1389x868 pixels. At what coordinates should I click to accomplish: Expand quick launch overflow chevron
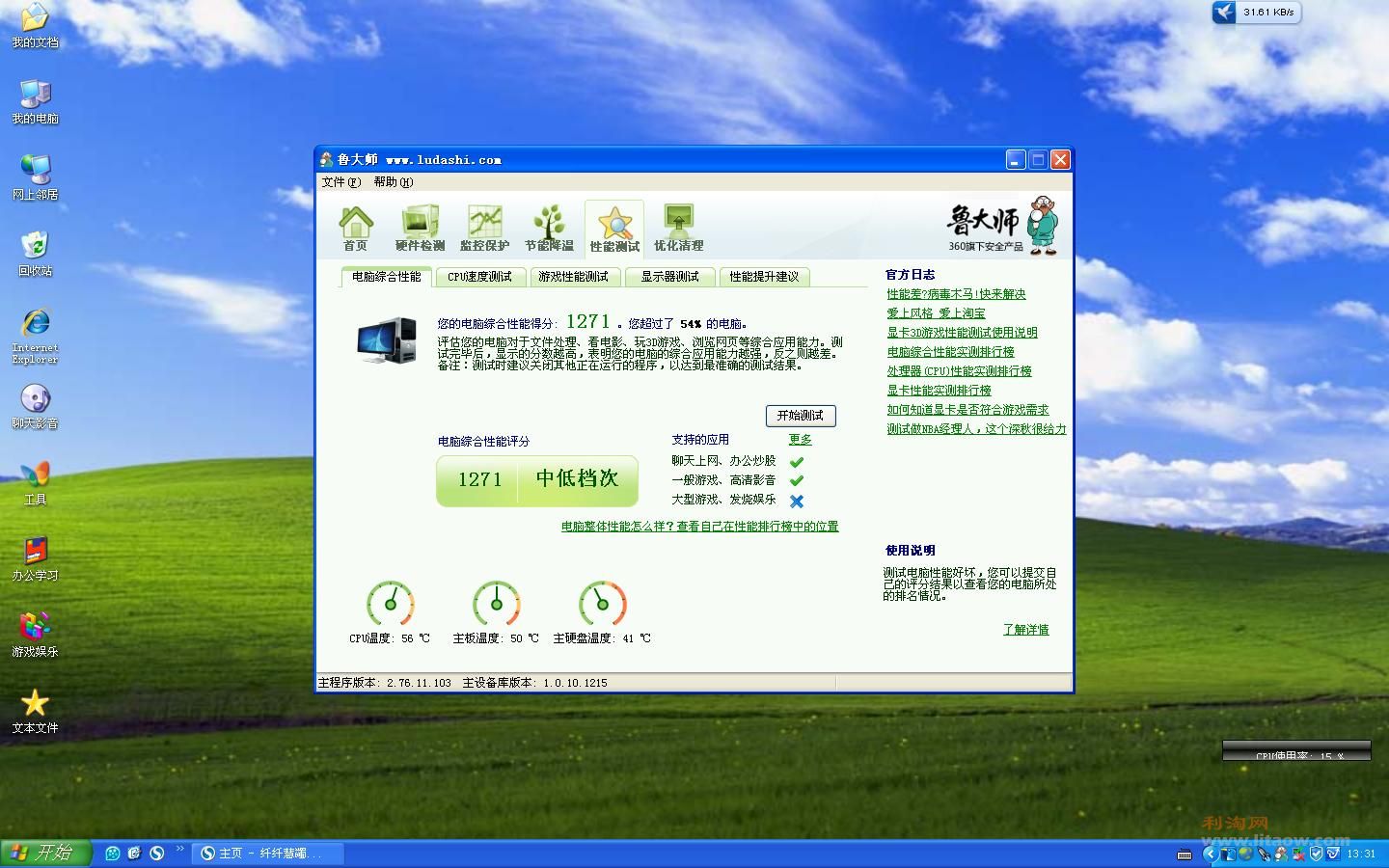(179, 847)
